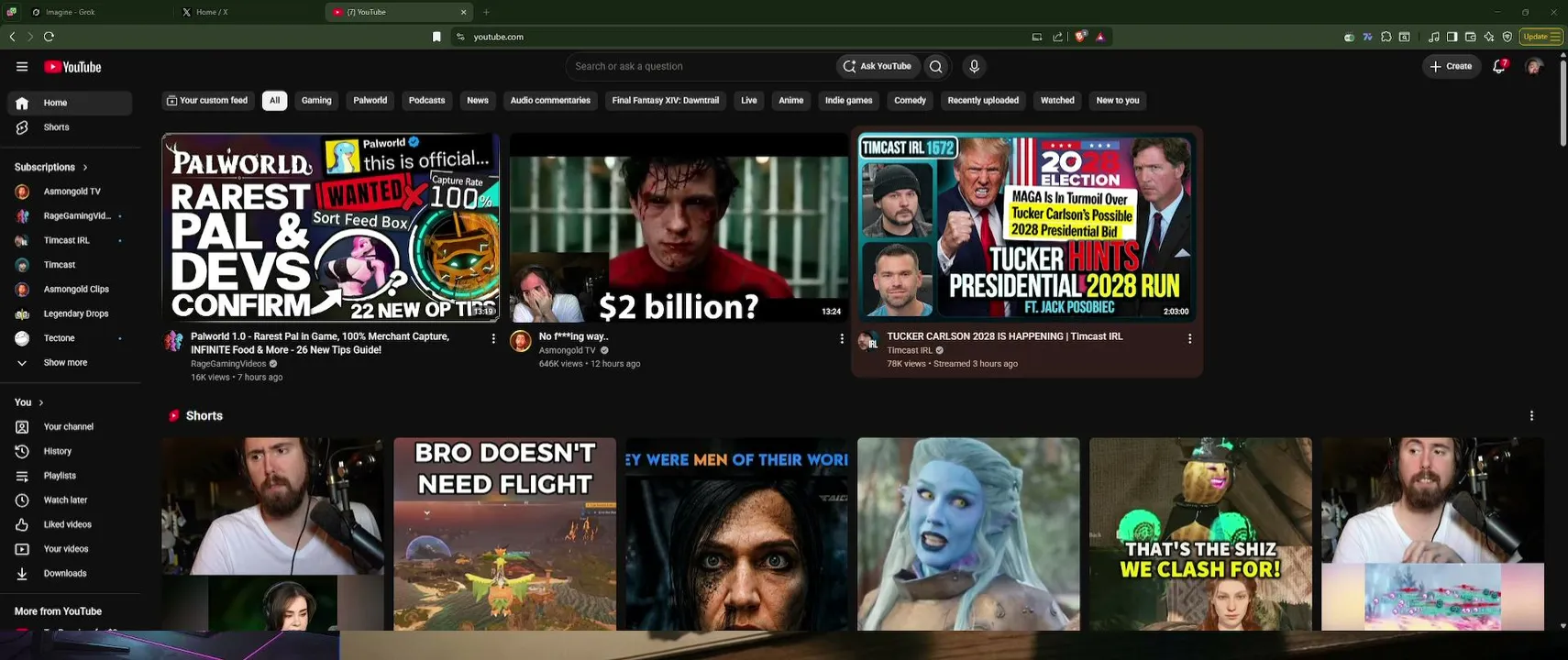Screen dimensions: 1568x660
Task: Filter the feed by Podcasts
Action: click(426, 101)
